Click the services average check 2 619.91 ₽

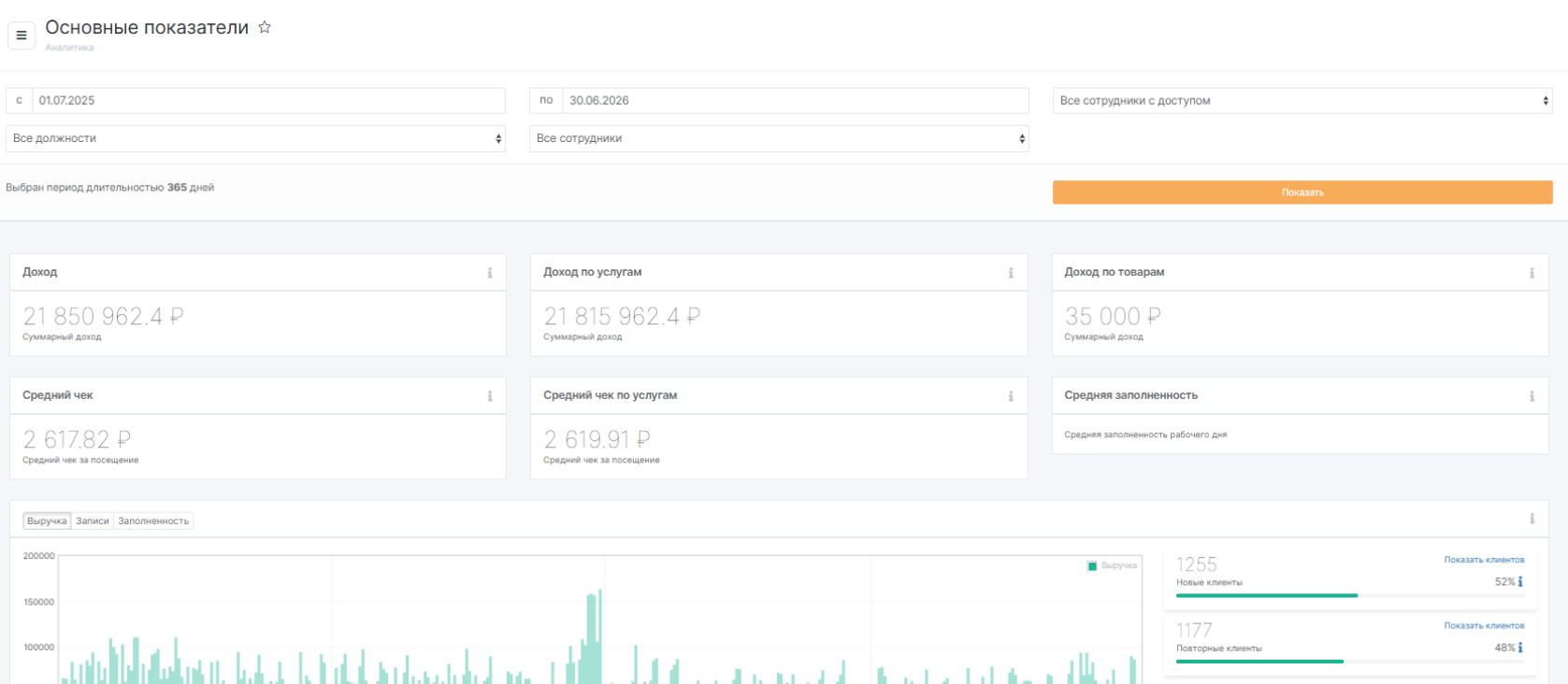(597, 439)
